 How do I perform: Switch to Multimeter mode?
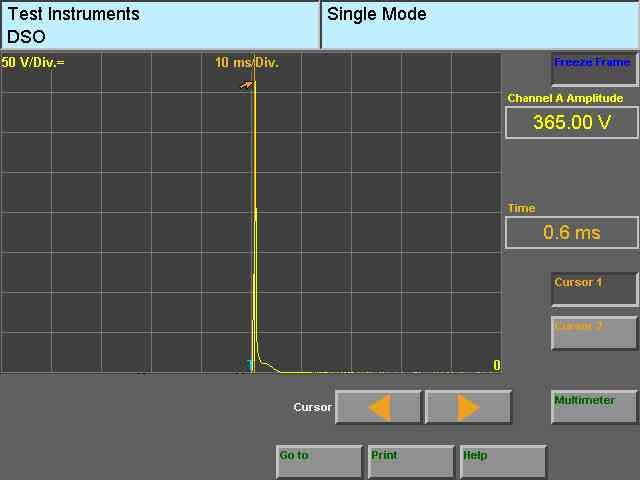[x=594, y=407]
